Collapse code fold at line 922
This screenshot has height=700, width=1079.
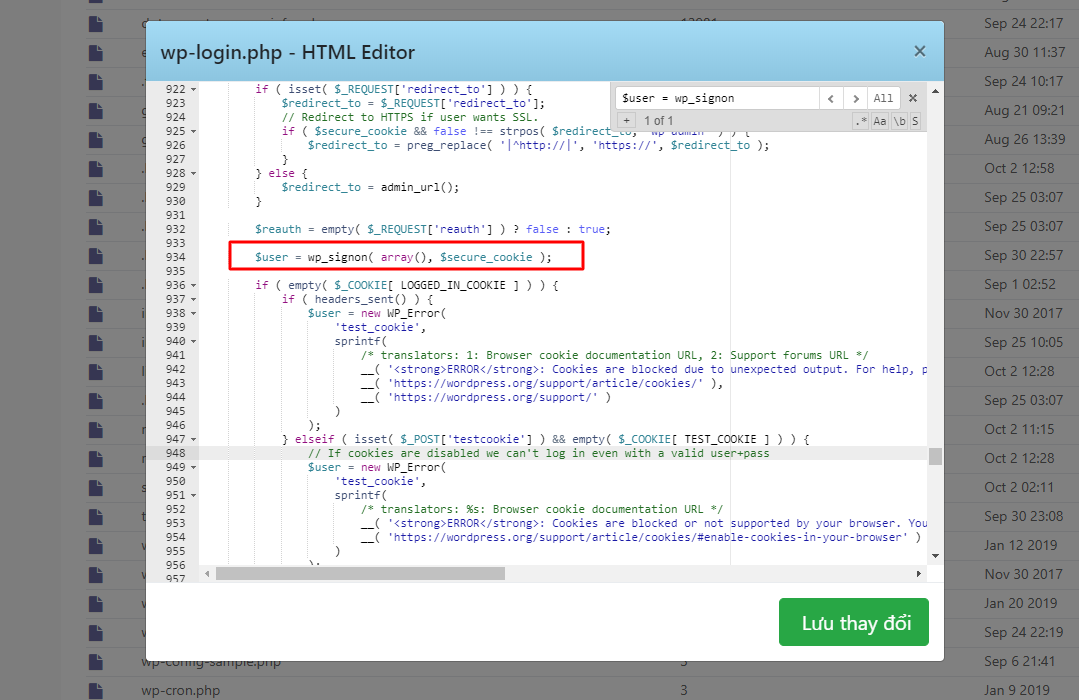tap(193, 89)
